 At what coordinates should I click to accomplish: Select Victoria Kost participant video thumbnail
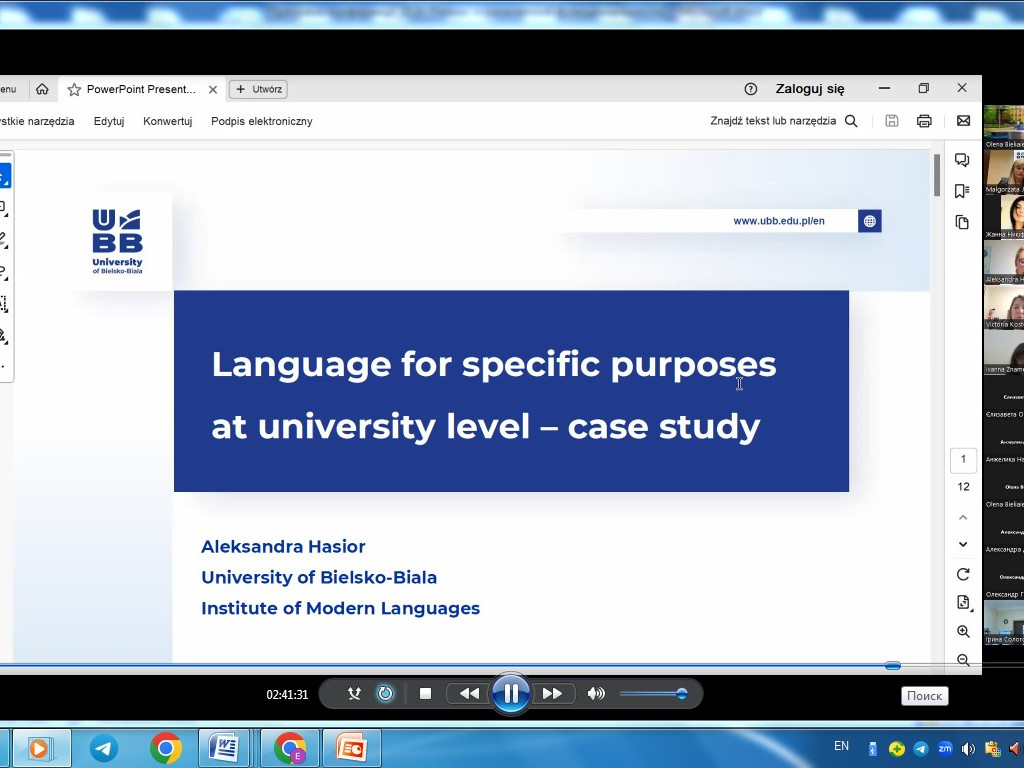coord(1004,307)
